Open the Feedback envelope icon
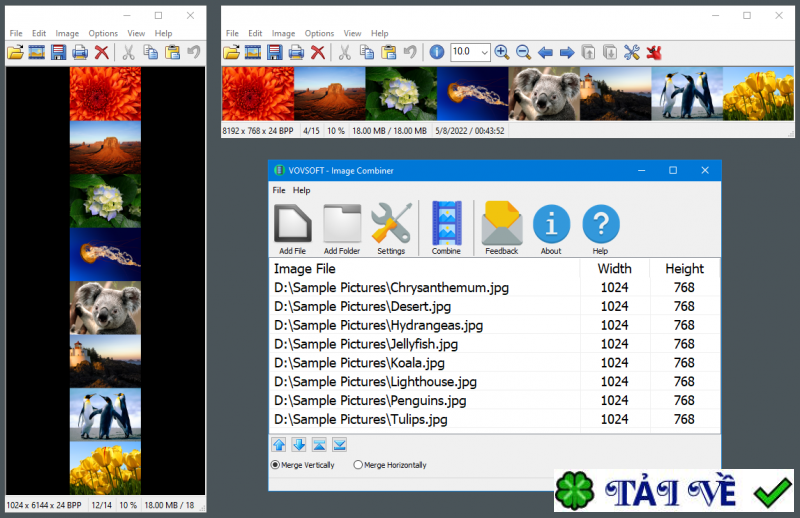 click(x=502, y=229)
